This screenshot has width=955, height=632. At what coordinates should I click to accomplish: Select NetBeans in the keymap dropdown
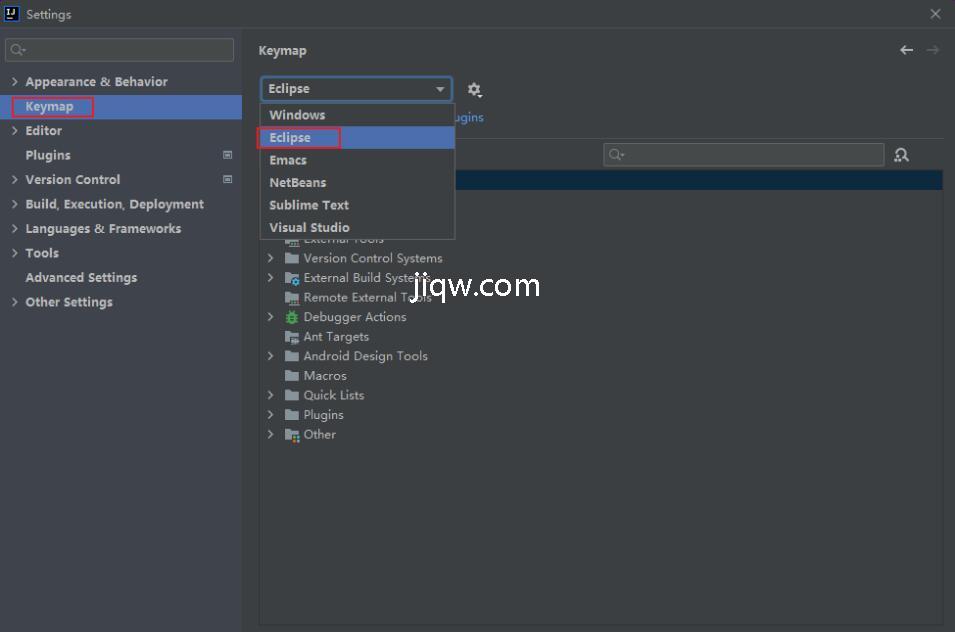[297, 182]
